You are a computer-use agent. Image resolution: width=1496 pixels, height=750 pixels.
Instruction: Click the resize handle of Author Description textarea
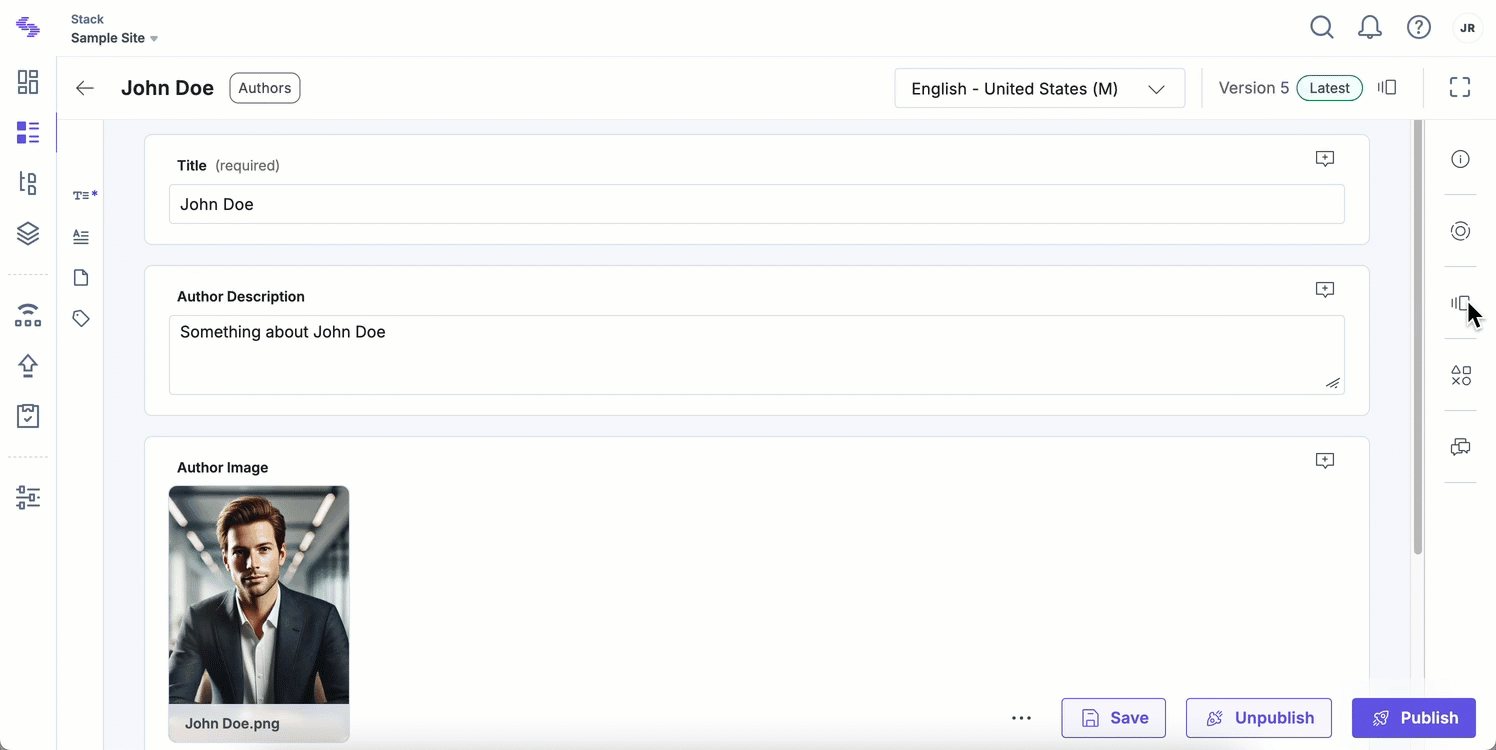pos(1333,383)
